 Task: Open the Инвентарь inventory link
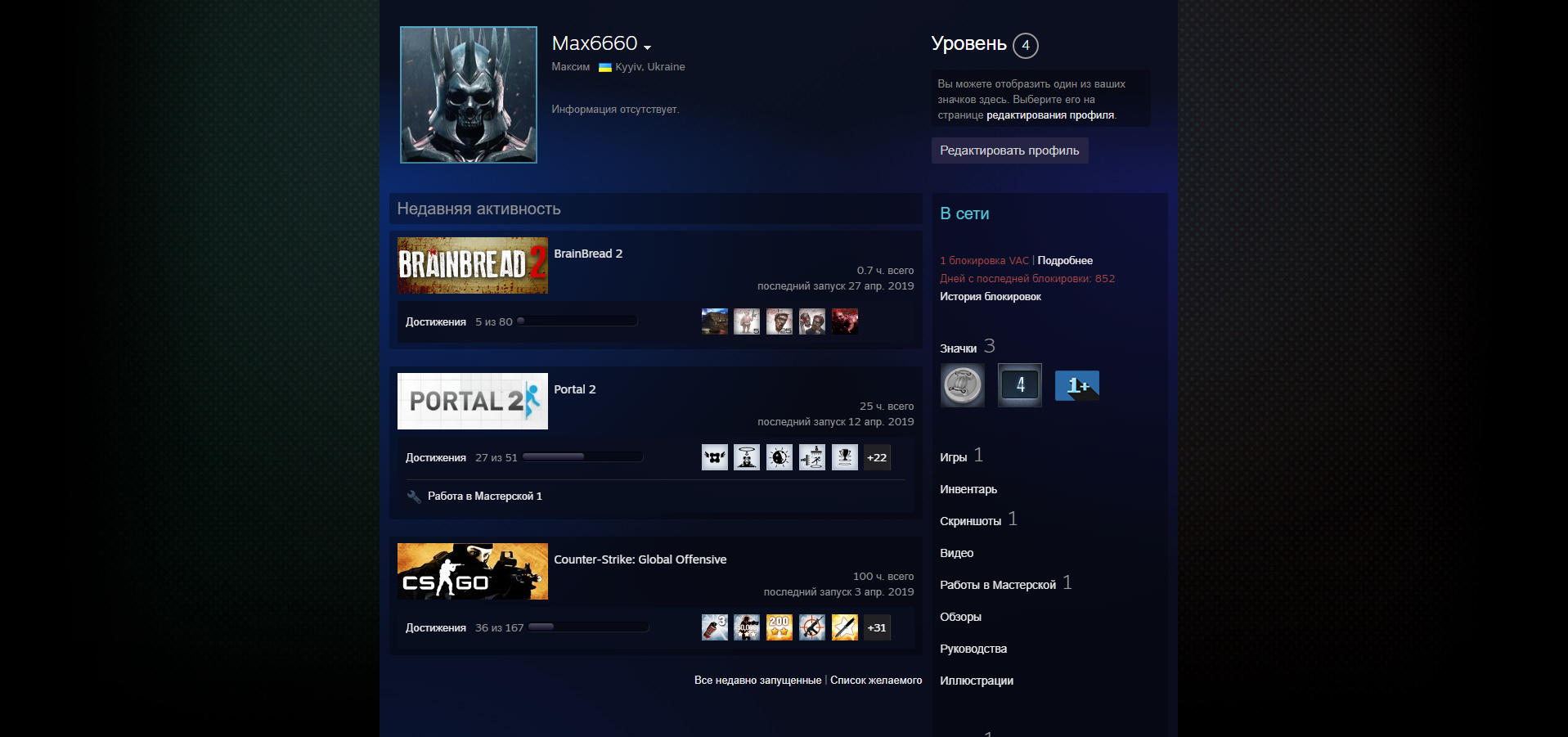point(968,489)
